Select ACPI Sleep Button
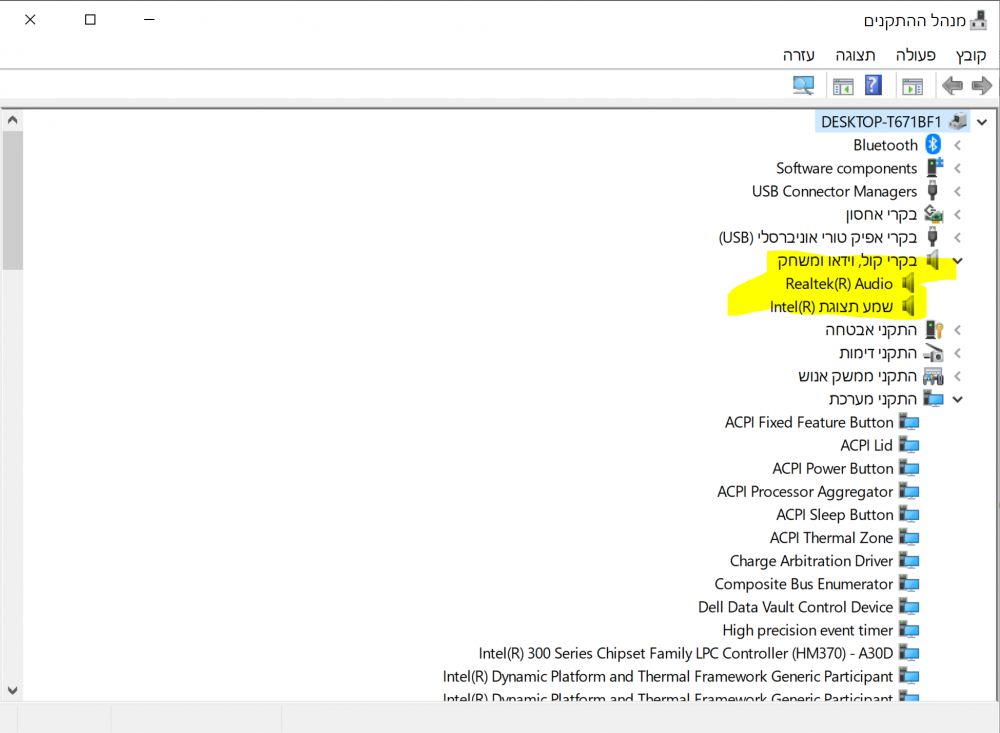The image size is (1000, 733). tap(834, 515)
